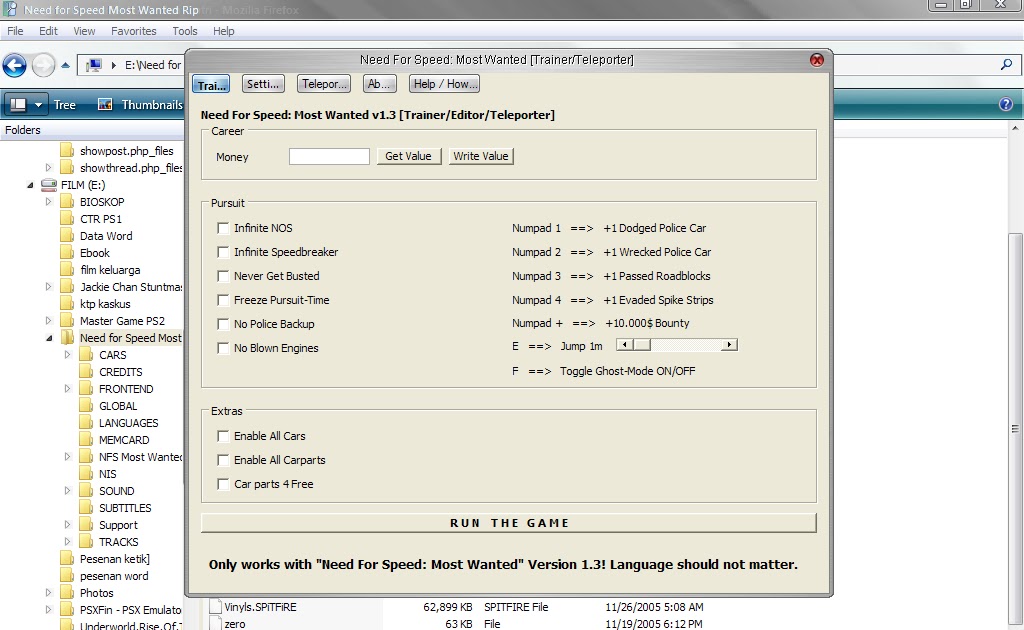Viewport: 1024px width, 630px height.
Task: Collapse Need for Speed Most Wanted folder
Action: (x=49, y=338)
